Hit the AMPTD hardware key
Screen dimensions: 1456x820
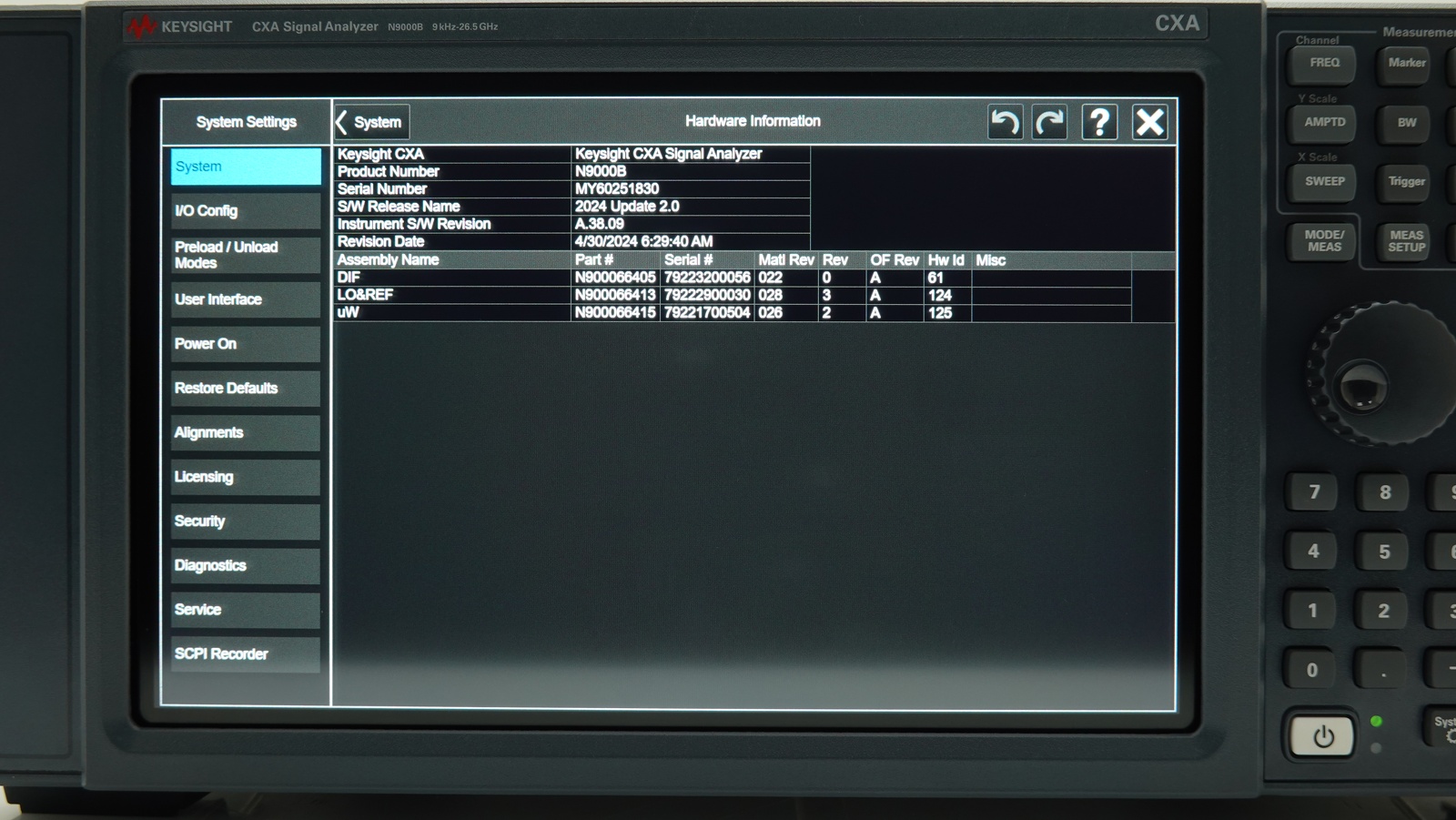coord(1324,122)
